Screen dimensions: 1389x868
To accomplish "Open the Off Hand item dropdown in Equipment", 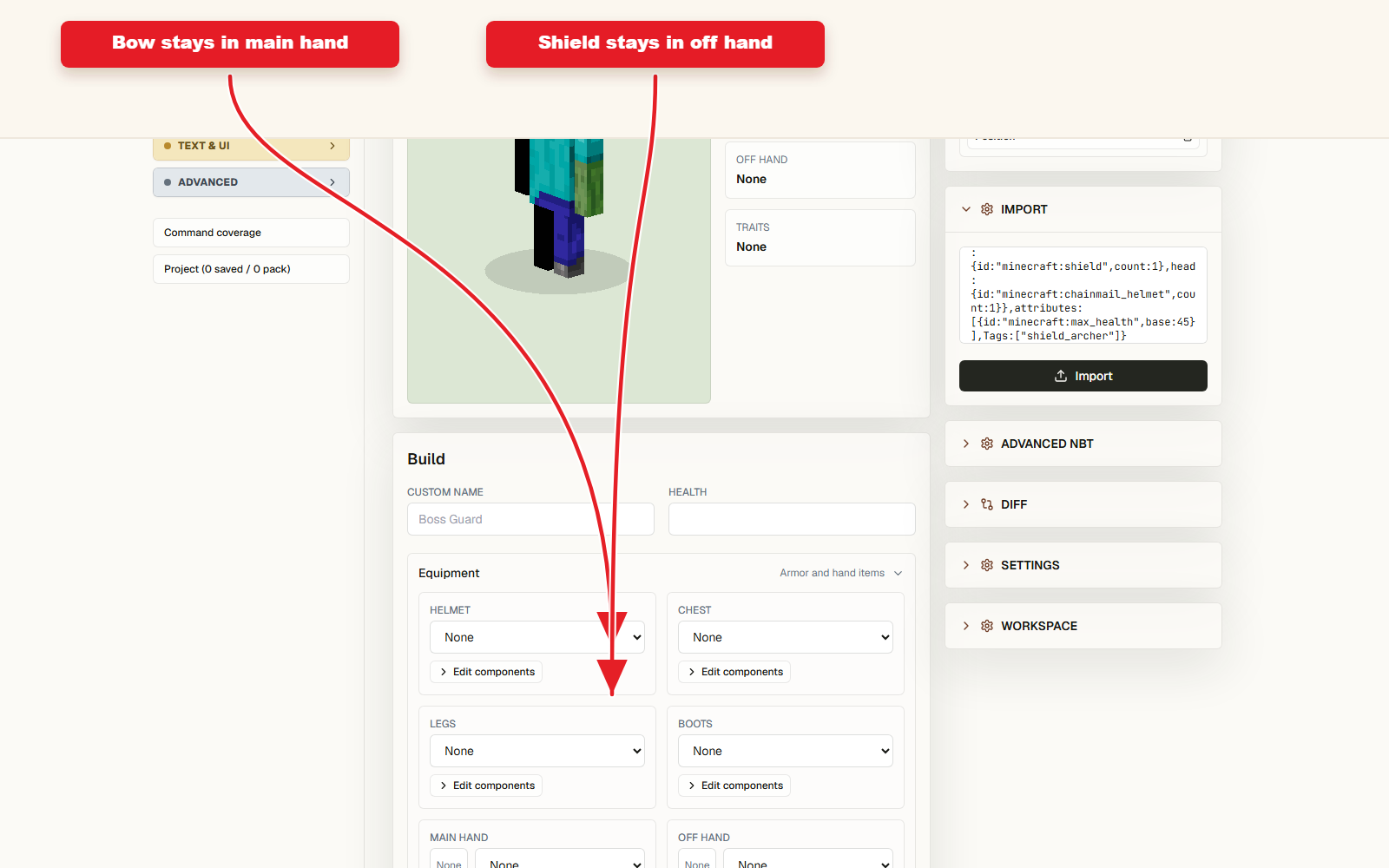I will point(808,859).
